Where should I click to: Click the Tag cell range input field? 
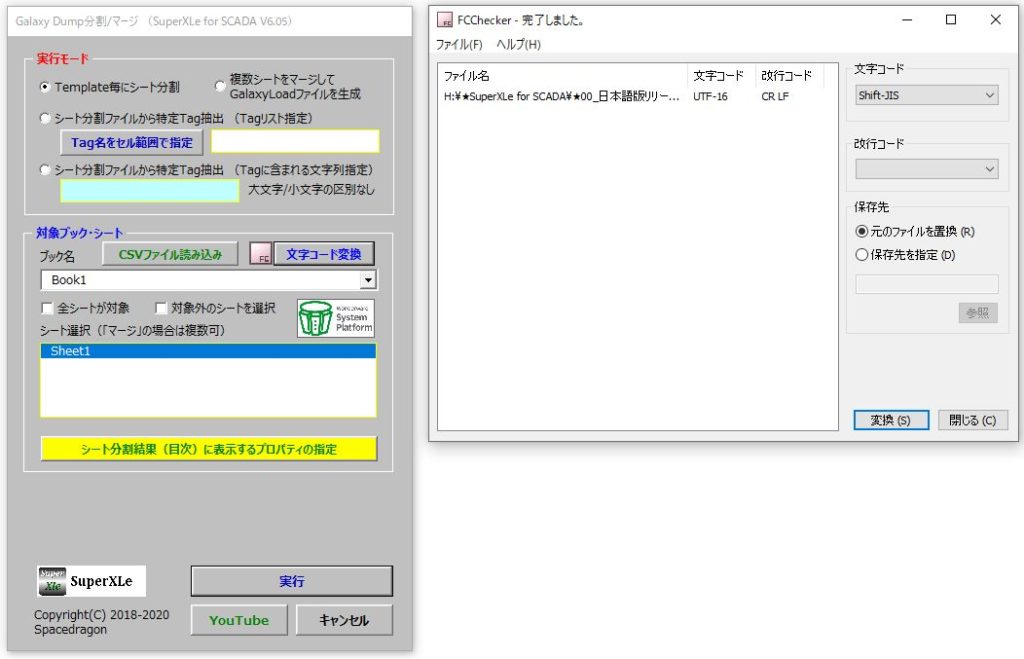pos(295,142)
